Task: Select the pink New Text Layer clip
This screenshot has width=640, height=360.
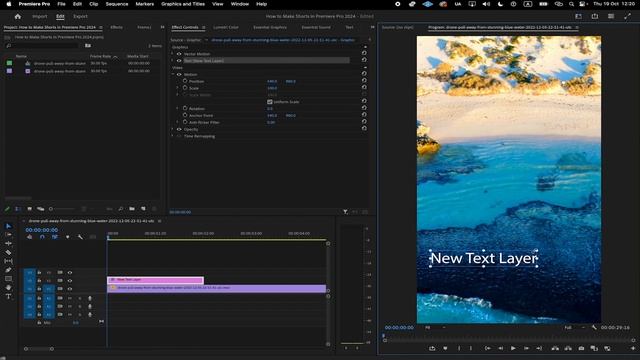Action: pos(156,280)
